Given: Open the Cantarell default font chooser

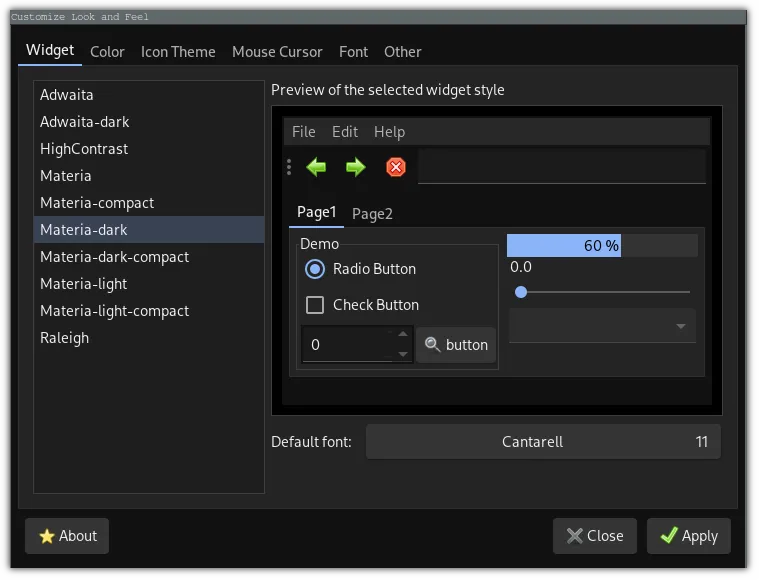Looking at the screenshot, I should pos(543,442).
